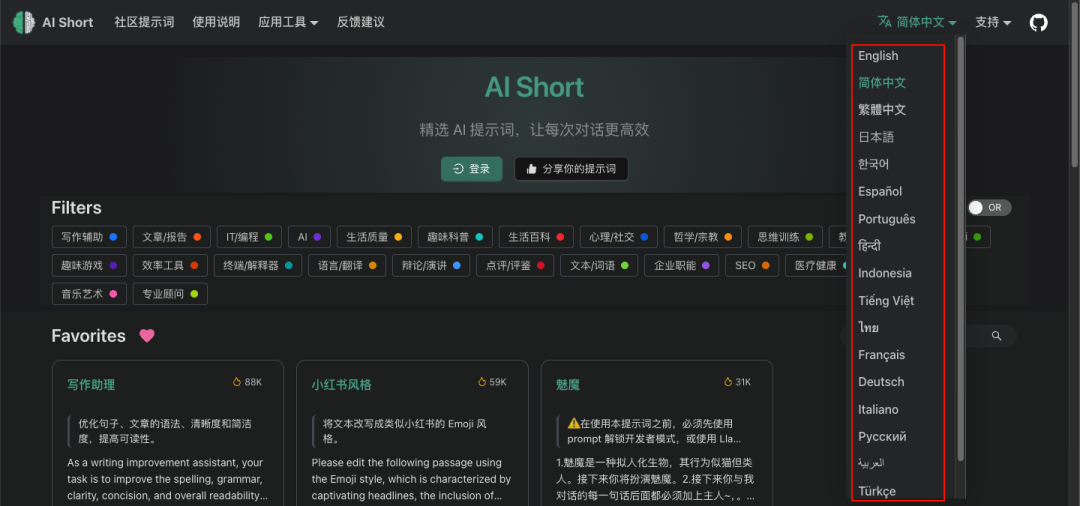
Task: Filter by 专业顾问 tag
Action: coord(170,293)
